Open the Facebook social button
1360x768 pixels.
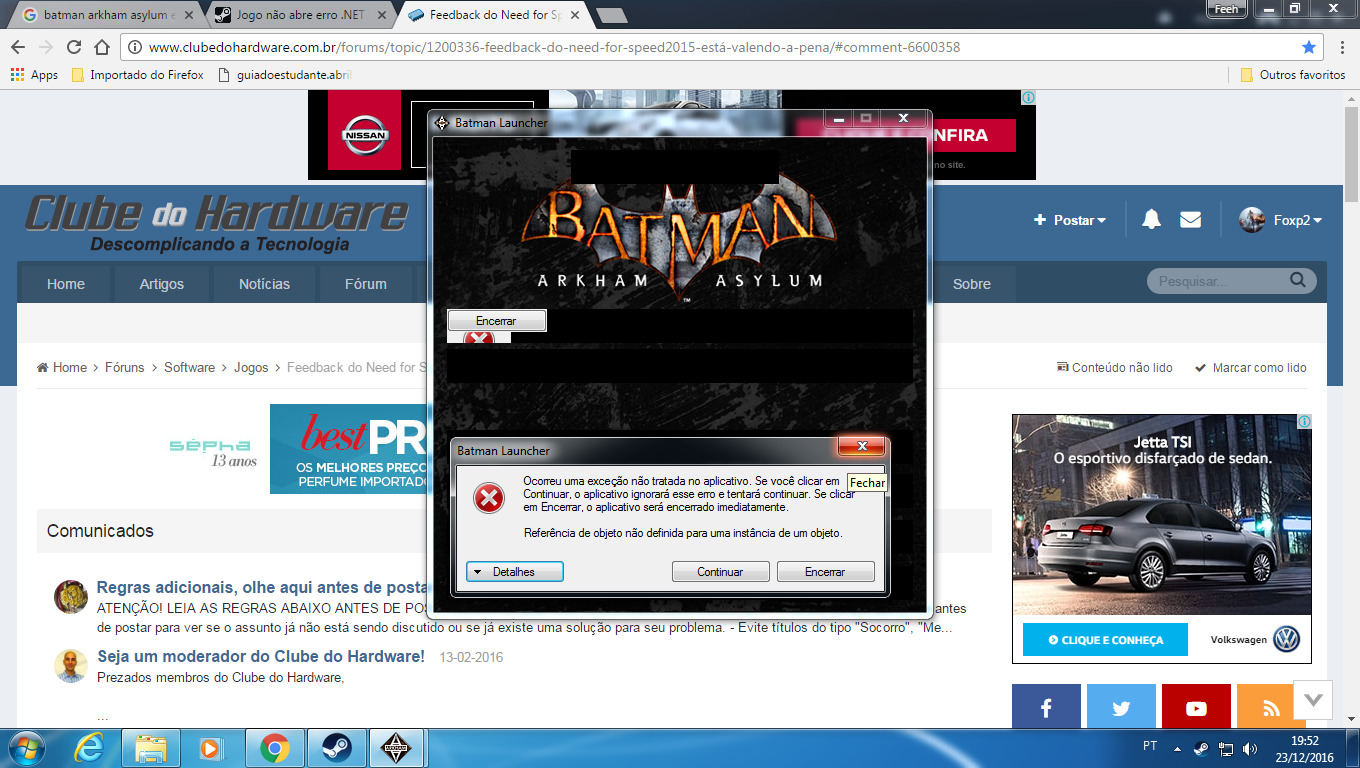[1046, 708]
